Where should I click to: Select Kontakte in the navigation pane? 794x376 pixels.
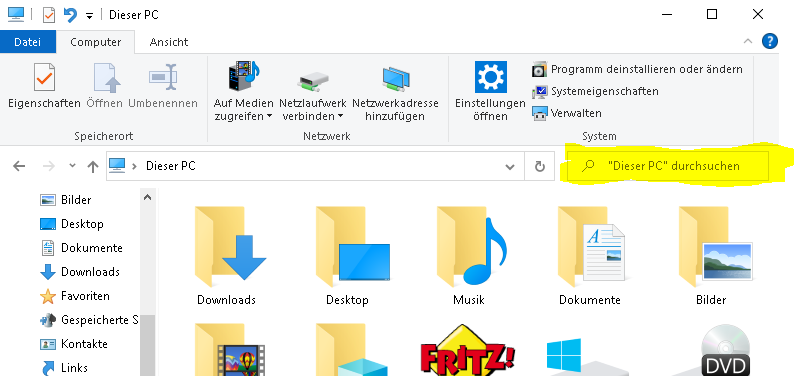(74, 344)
